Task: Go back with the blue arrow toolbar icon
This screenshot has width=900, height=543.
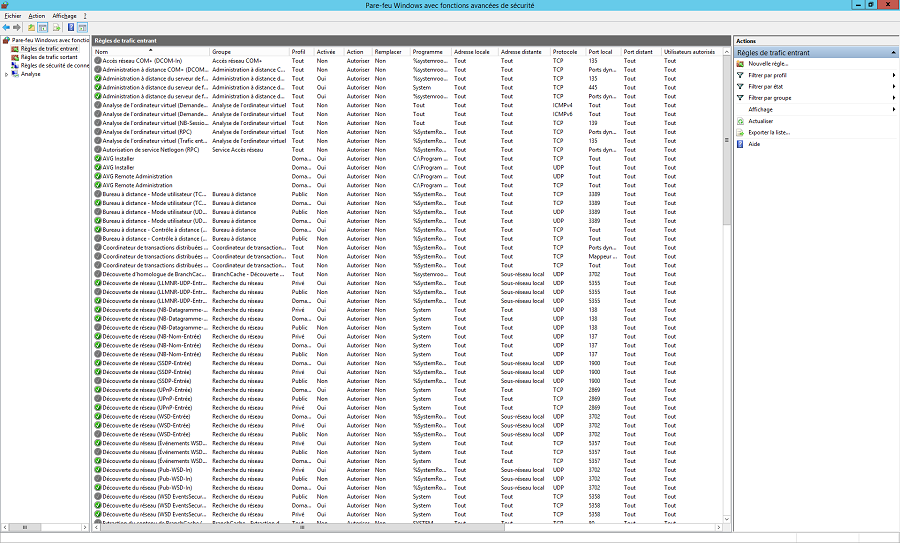Action: click(x=6, y=27)
